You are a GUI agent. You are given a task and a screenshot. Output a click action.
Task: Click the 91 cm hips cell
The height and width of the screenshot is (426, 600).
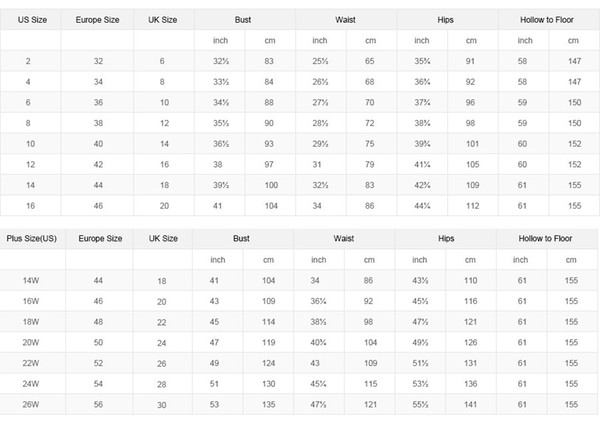pyautogui.click(x=472, y=63)
